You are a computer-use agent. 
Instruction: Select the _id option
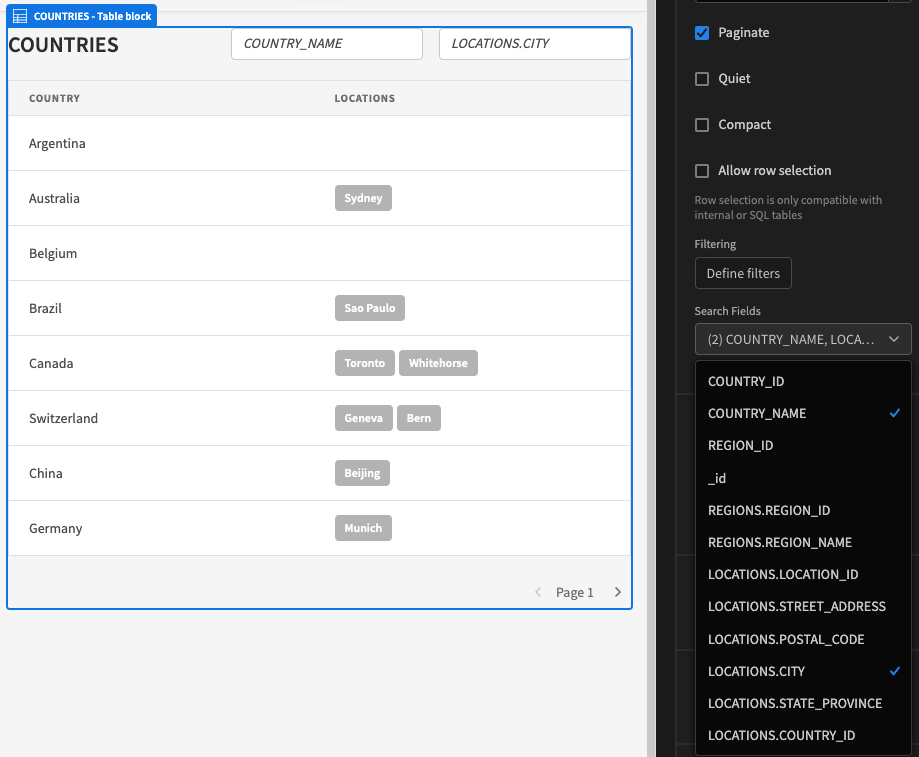[x=803, y=478]
